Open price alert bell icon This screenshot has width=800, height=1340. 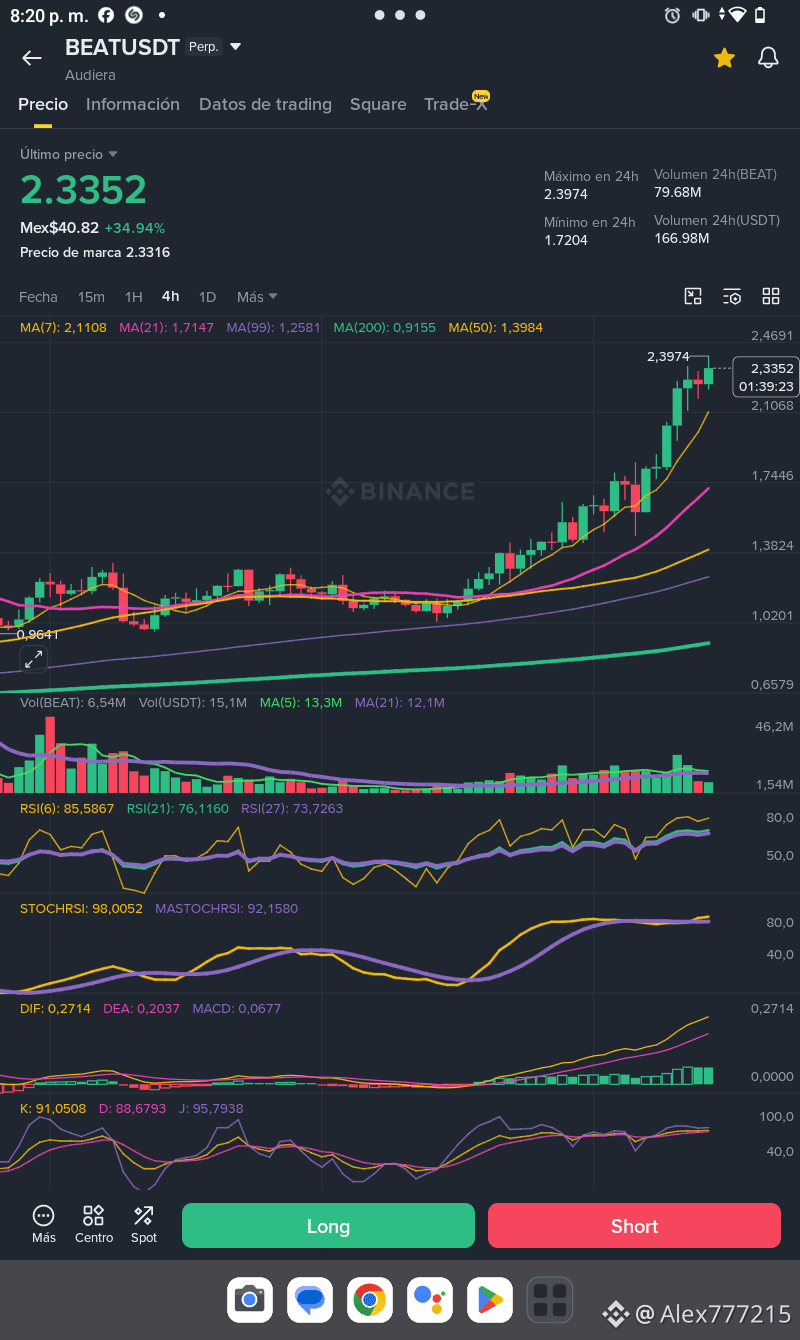coord(768,58)
